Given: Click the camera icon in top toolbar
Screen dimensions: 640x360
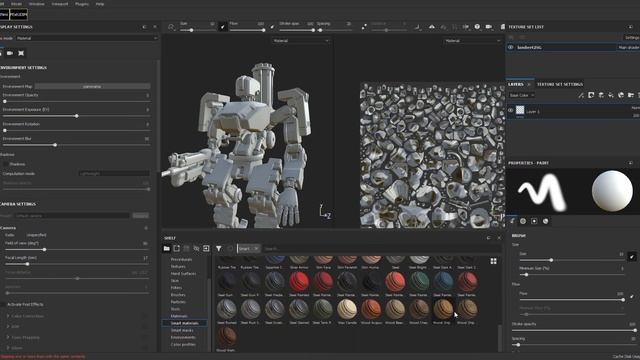Looking at the screenshot, I should point(489,27).
